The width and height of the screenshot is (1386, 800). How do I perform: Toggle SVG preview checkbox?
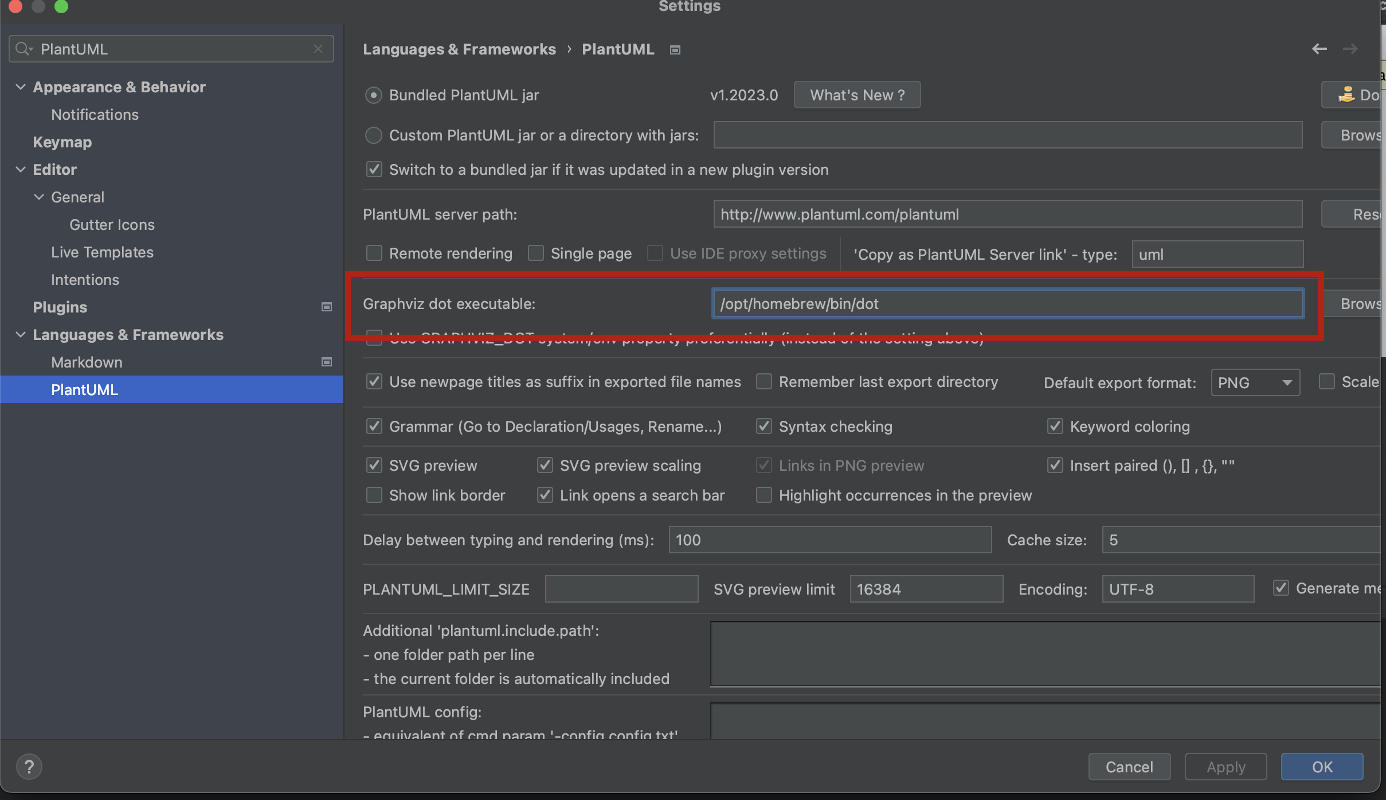pyautogui.click(x=374, y=466)
